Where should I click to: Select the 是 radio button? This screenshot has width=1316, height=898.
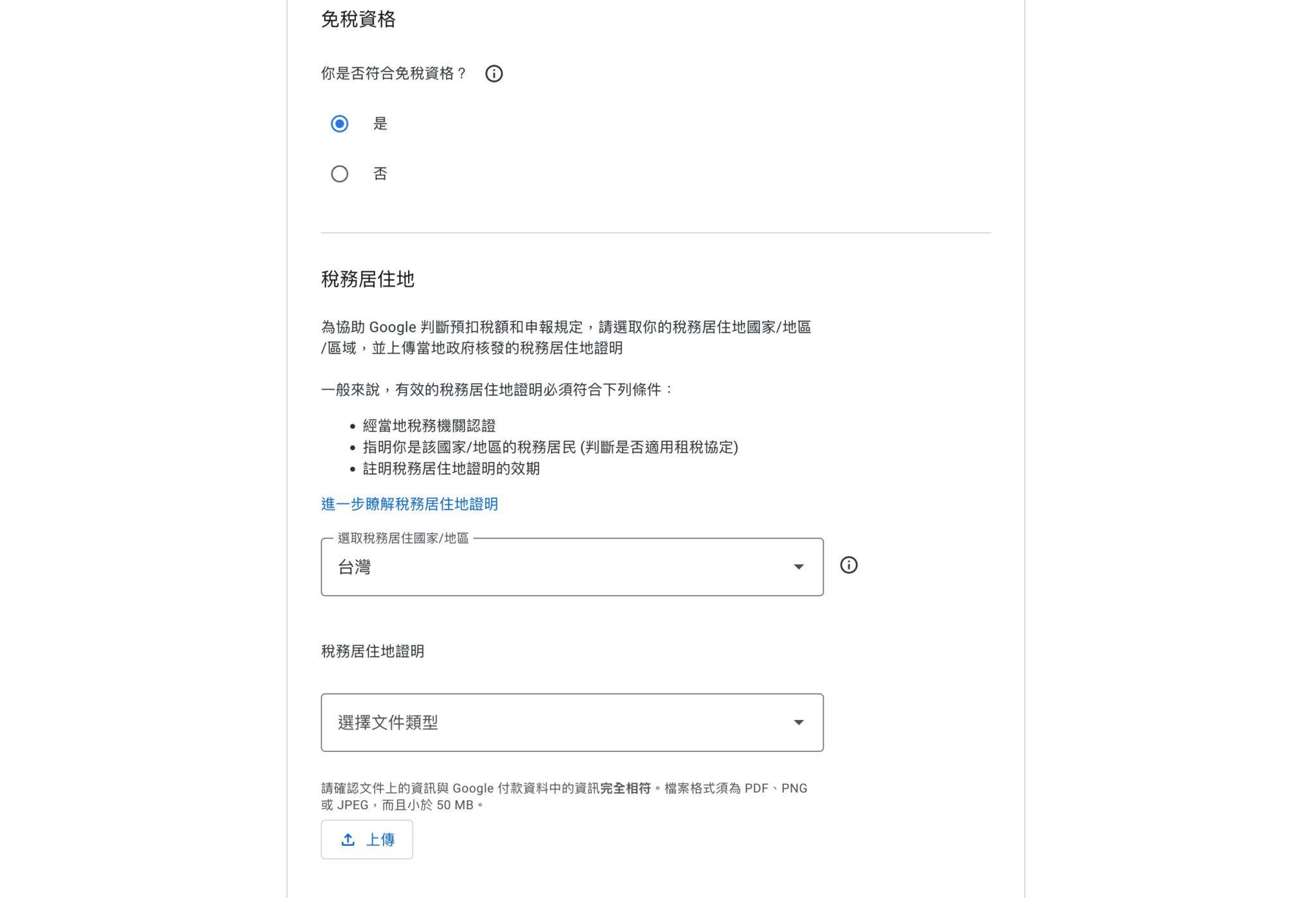tap(339, 123)
